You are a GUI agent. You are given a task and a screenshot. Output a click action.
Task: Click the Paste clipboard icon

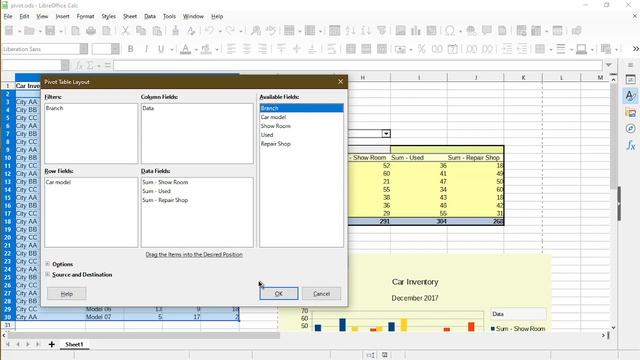pyautogui.click(x=157, y=31)
